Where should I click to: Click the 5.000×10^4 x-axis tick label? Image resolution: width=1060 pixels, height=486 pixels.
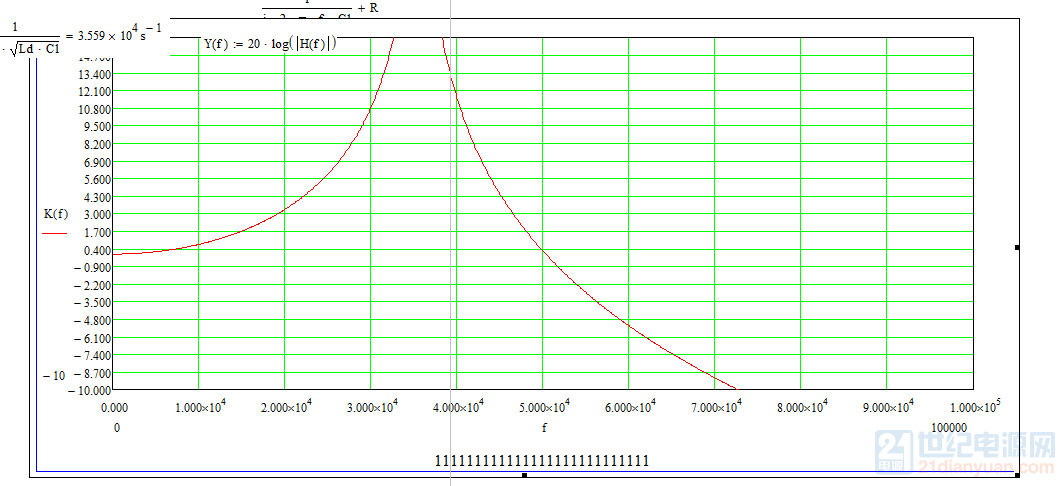543,406
